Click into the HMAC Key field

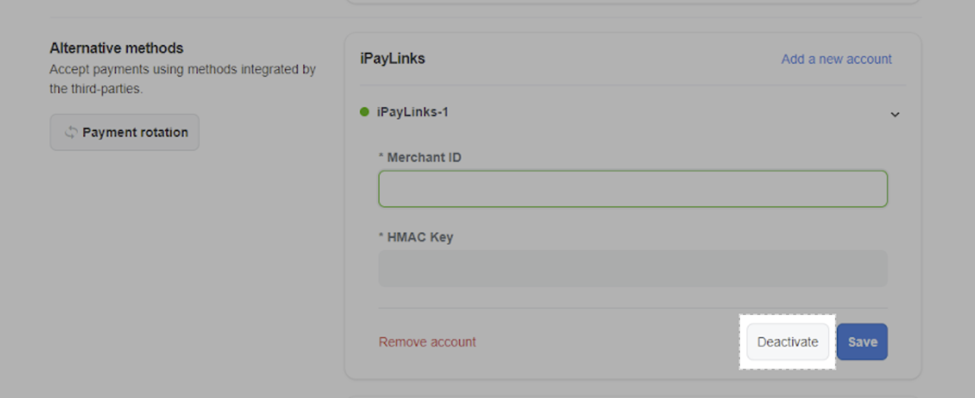633,268
